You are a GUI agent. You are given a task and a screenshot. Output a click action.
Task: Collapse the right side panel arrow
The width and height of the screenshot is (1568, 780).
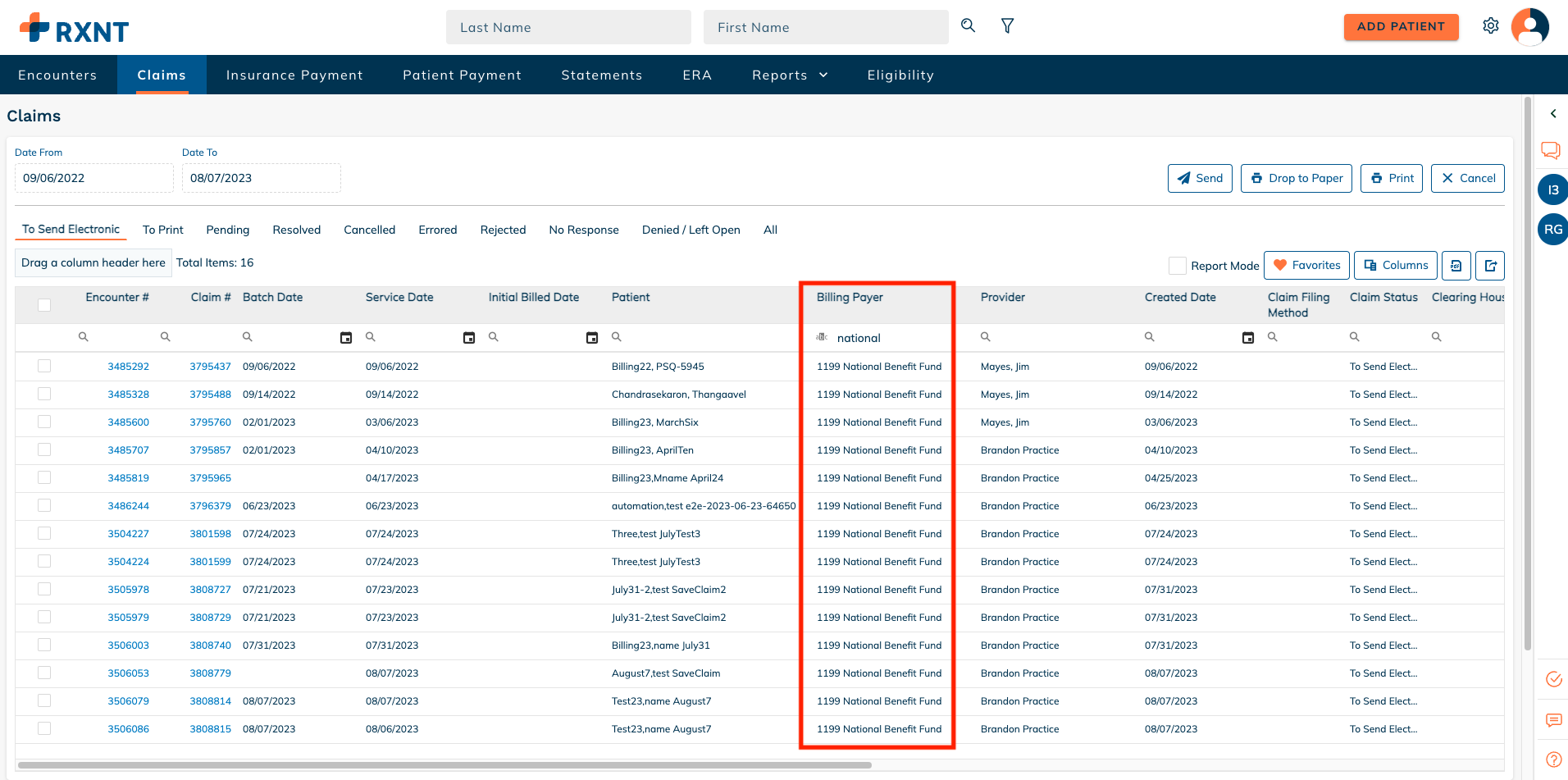coord(1553,114)
